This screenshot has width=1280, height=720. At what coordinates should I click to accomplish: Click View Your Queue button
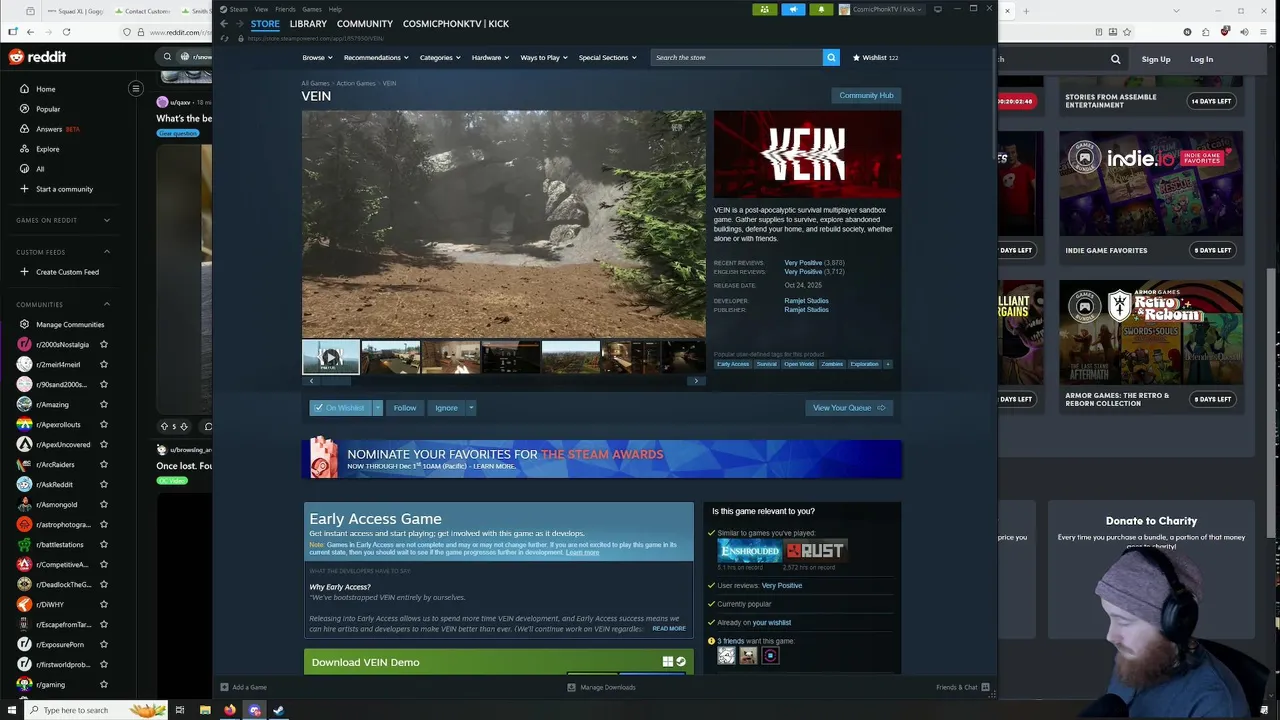point(849,408)
